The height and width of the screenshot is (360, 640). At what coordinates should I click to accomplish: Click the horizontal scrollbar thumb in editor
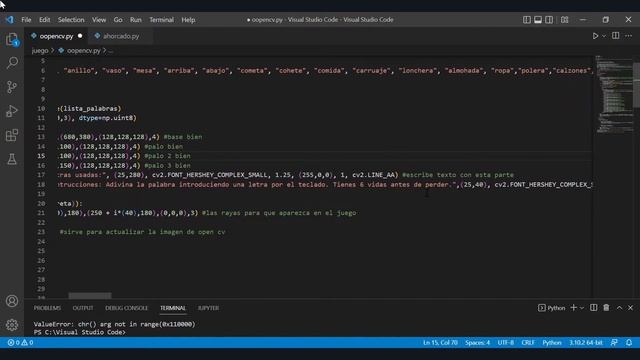[x=89, y=296]
